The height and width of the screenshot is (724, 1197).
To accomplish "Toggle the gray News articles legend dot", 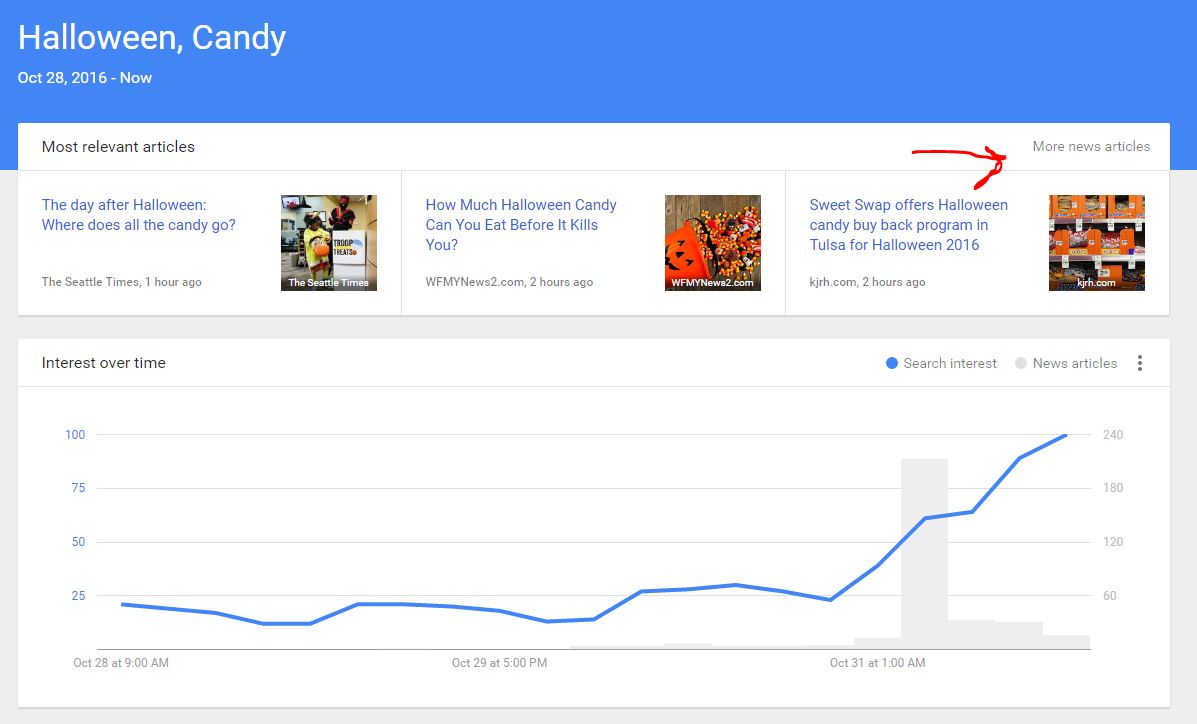I will click(1021, 364).
